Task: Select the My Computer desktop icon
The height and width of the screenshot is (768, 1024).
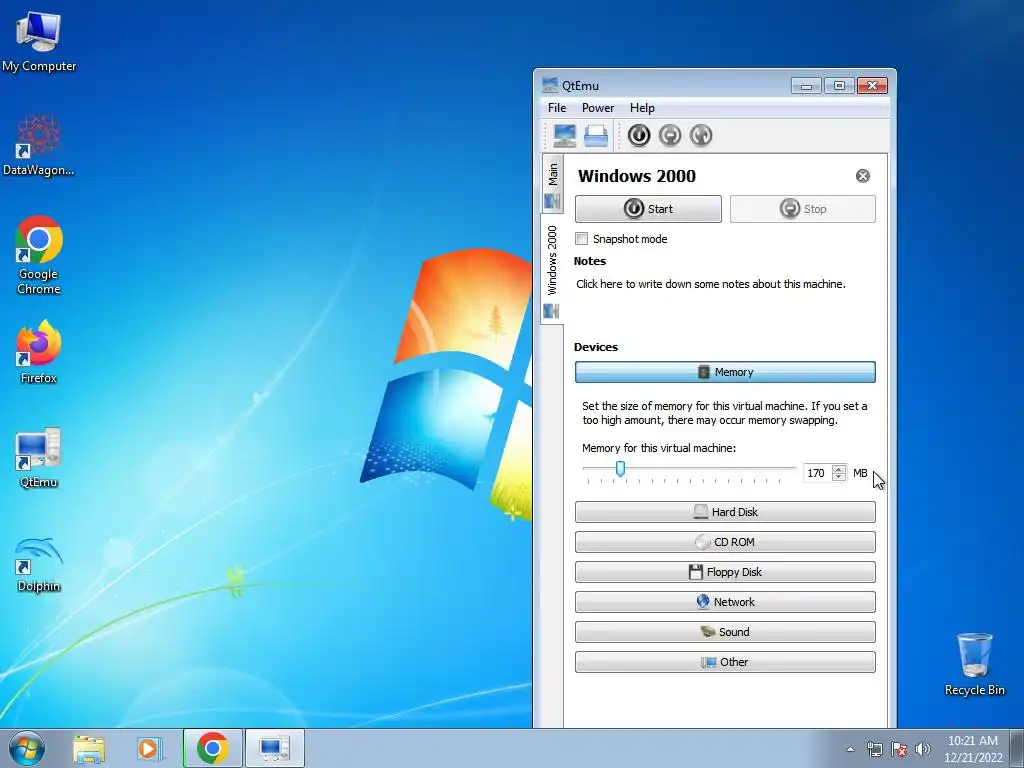Action: click(39, 42)
